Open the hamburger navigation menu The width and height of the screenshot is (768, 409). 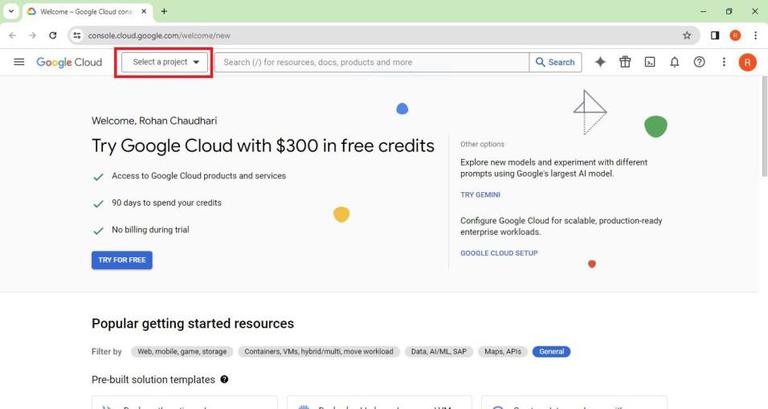click(19, 62)
